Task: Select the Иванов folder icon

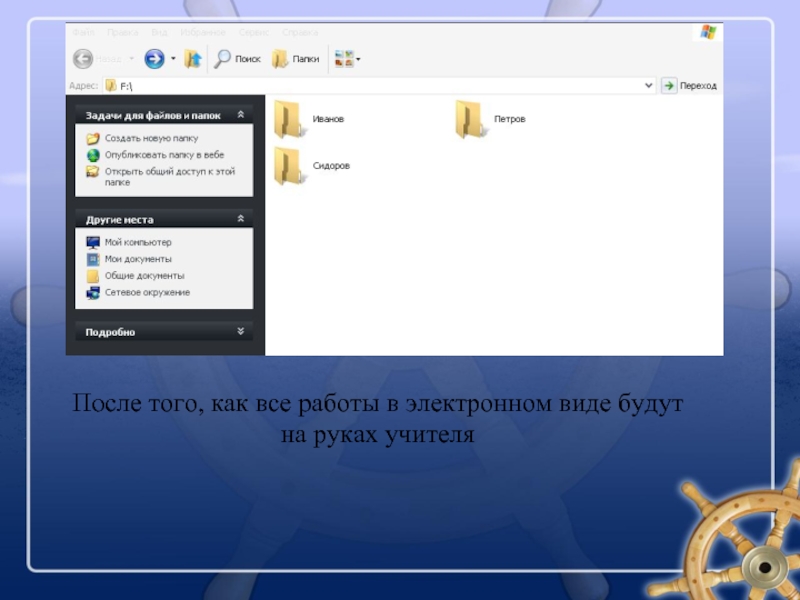Action: pyautogui.click(x=289, y=119)
